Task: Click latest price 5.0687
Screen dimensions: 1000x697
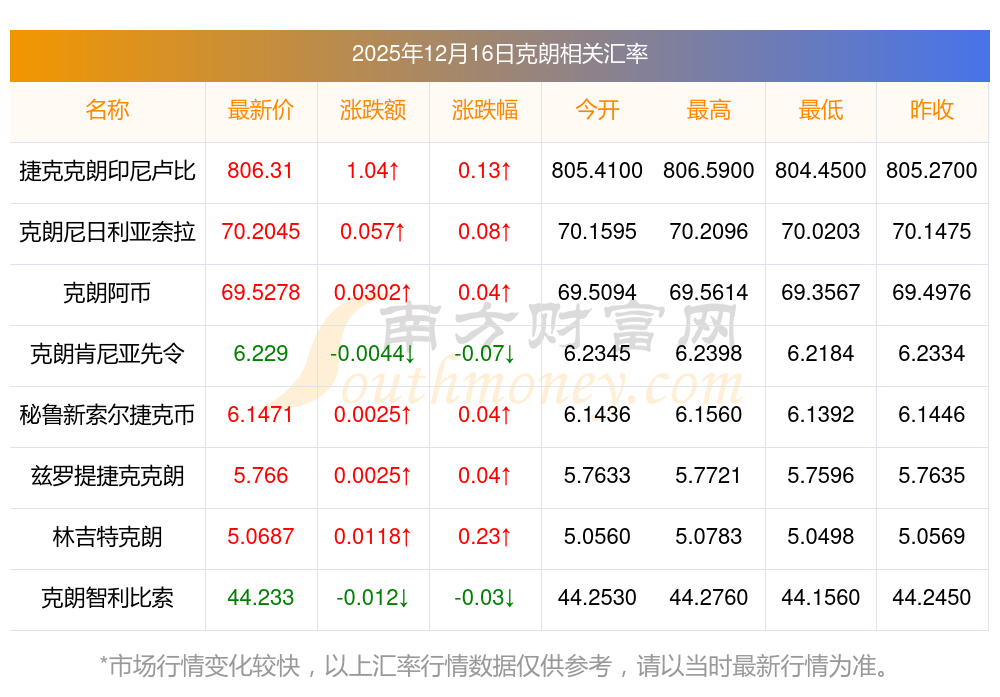Action: [260, 536]
